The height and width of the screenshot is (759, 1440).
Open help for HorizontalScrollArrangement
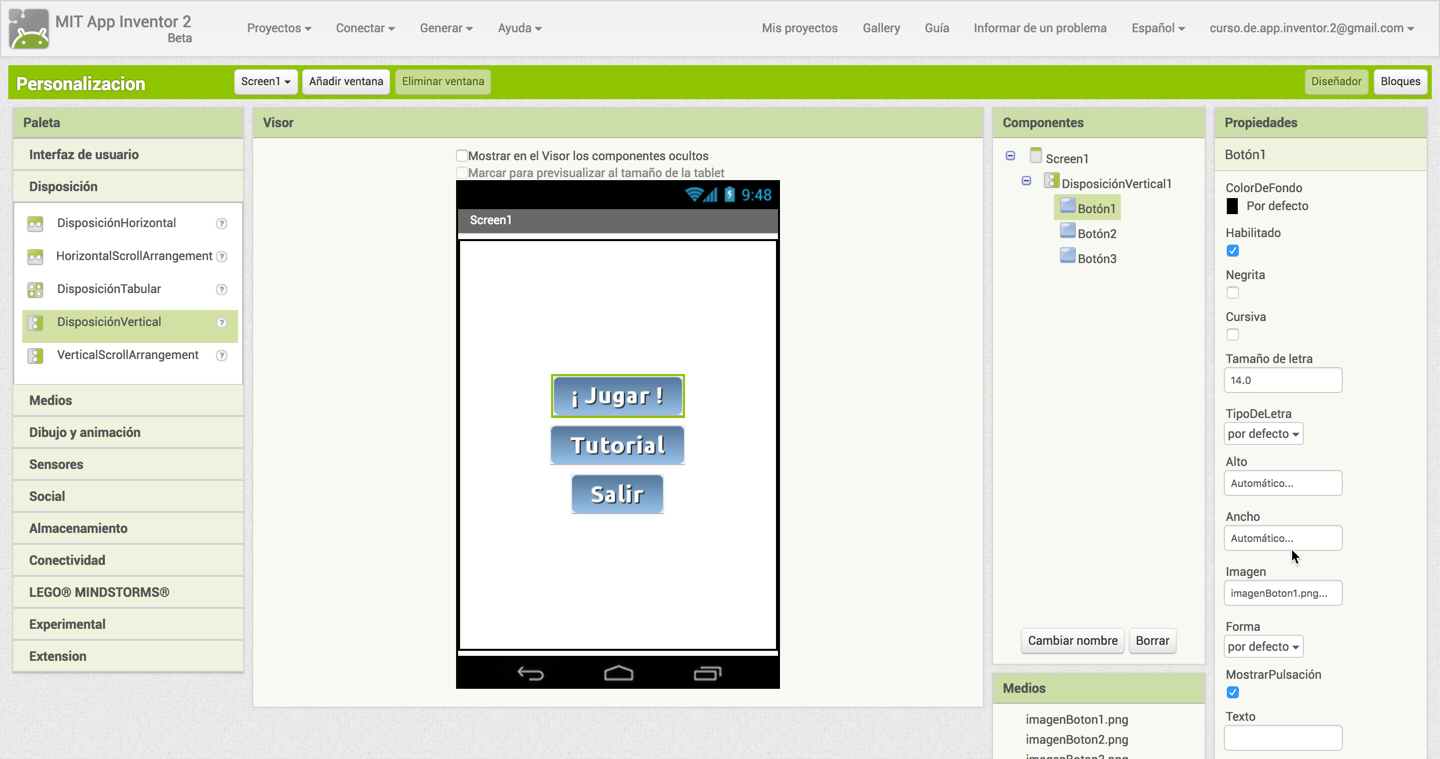[222, 257]
